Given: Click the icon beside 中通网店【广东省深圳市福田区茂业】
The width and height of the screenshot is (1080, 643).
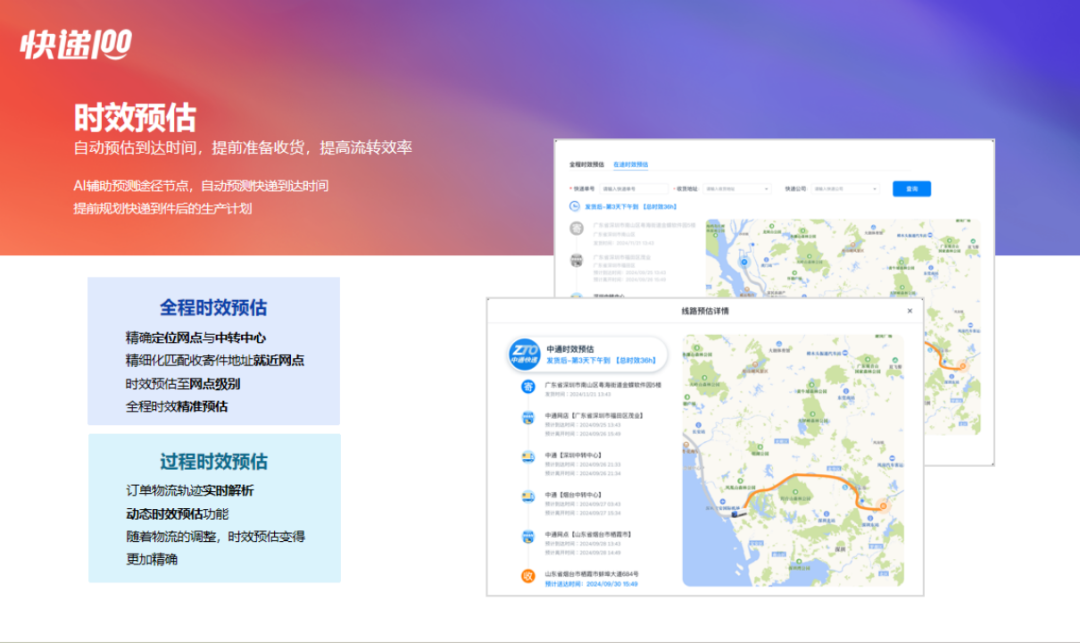Looking at the screenshot, I should pyautogui.click(x=528, y=418).
